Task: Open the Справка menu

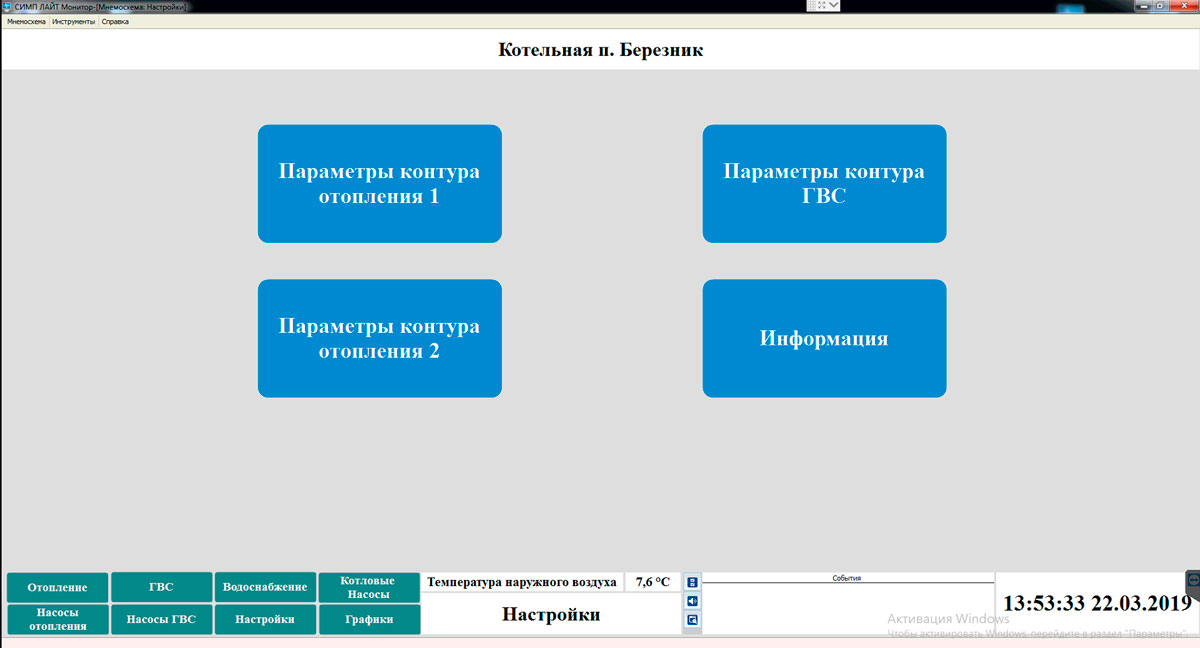Action: point(115,21)
